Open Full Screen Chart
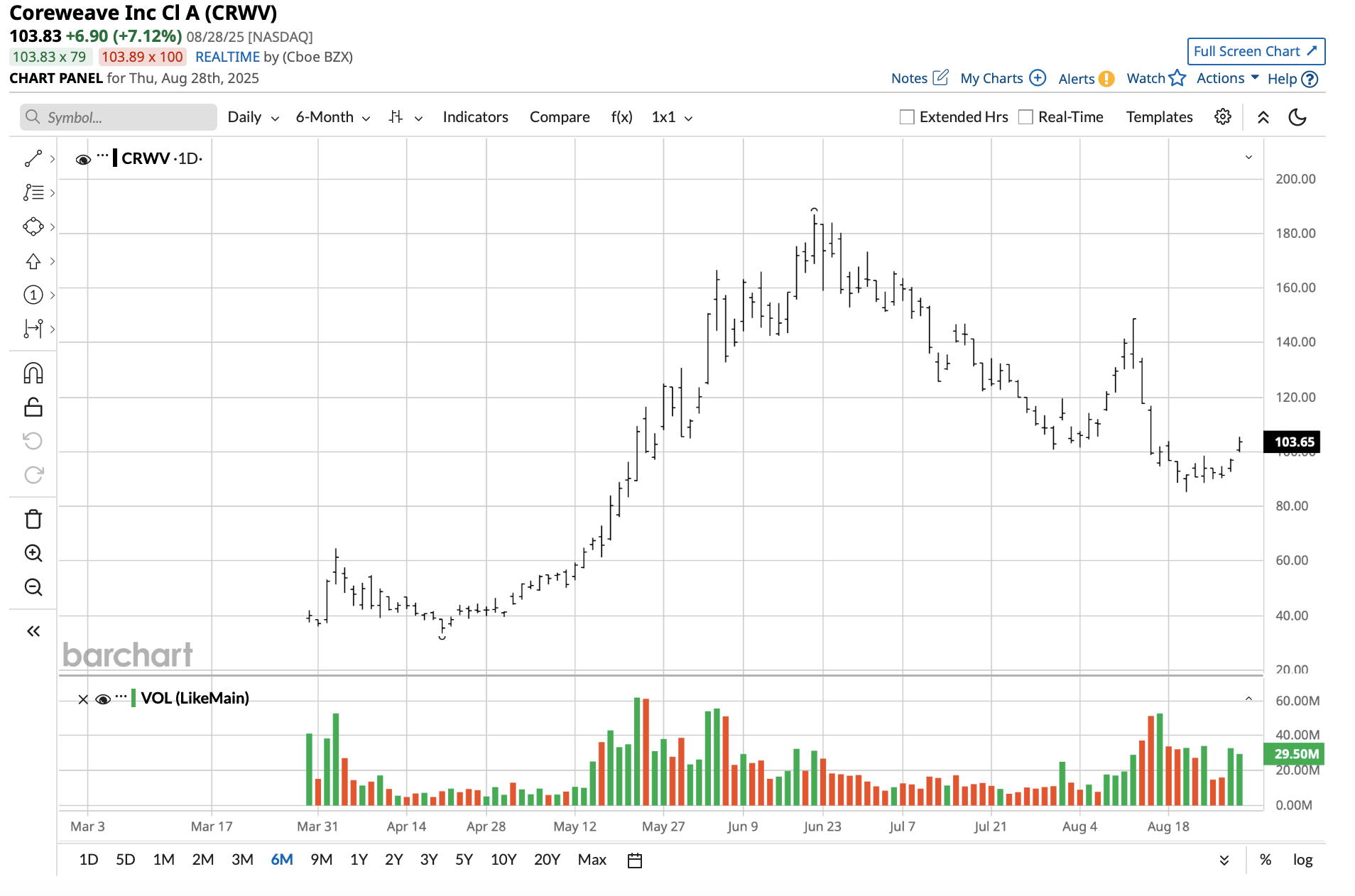1355x896 pixels. tap(1256, 51)
